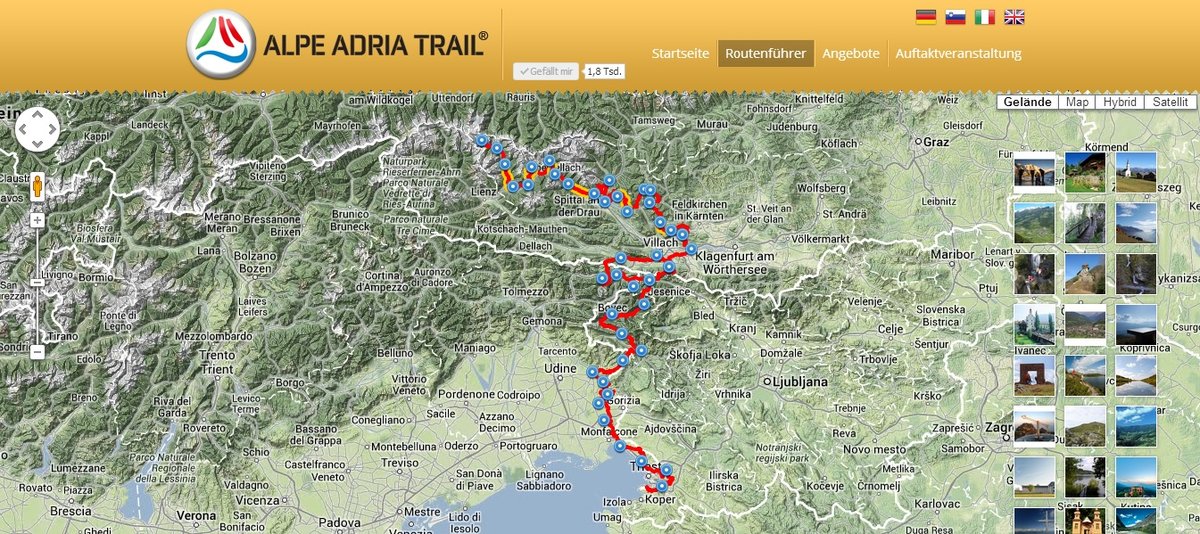Click the zoom slider handle

click(37, 283)
